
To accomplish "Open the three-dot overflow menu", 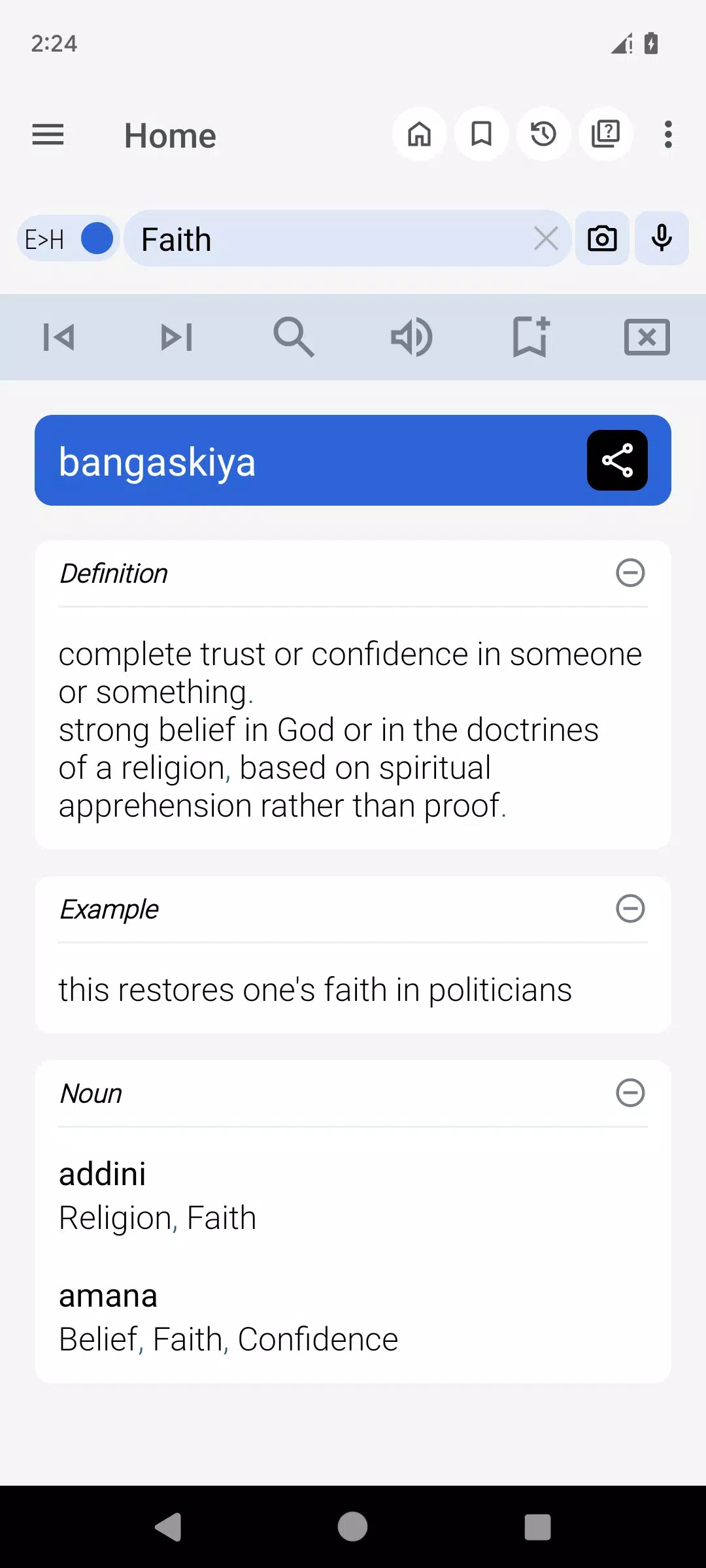I will point(667,135).
